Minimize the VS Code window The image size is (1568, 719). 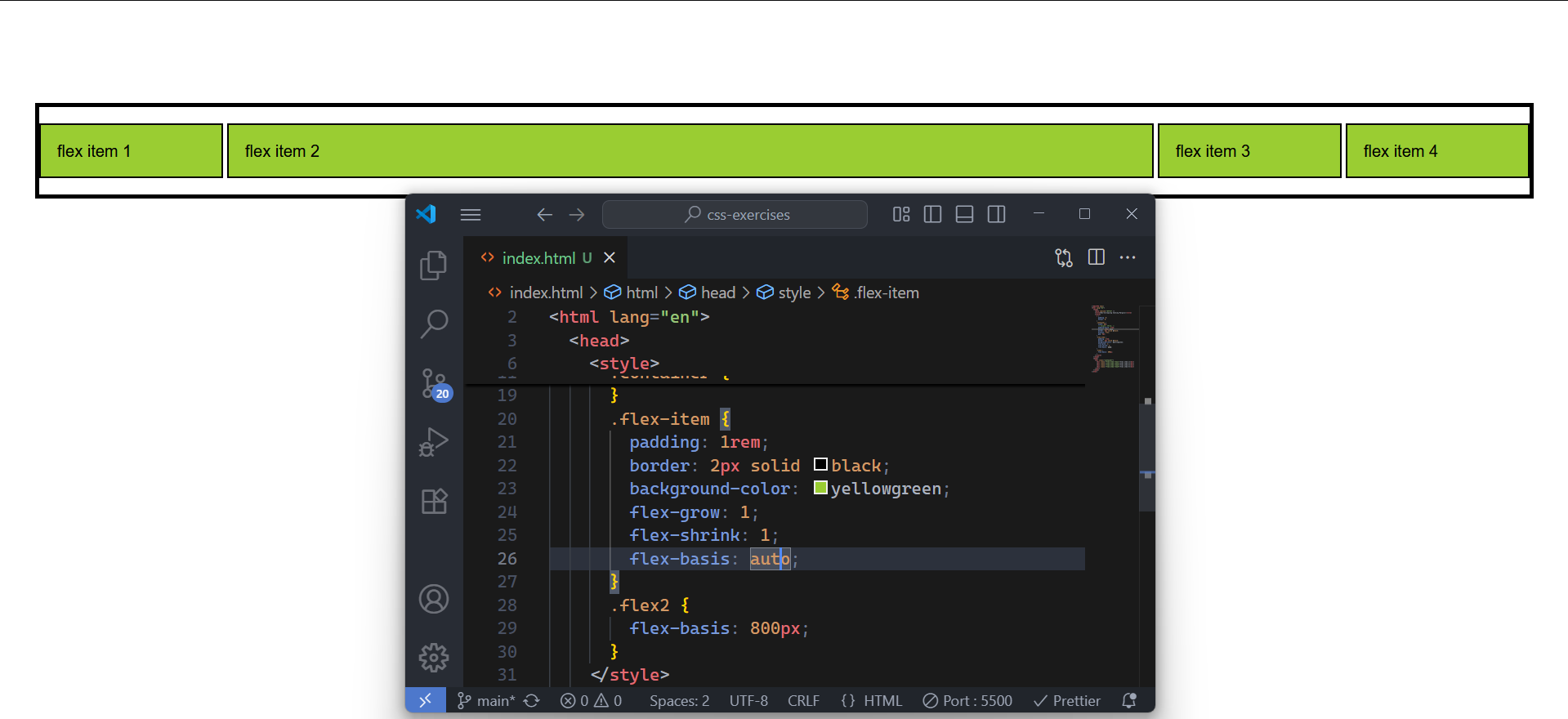coord(1039,214)
